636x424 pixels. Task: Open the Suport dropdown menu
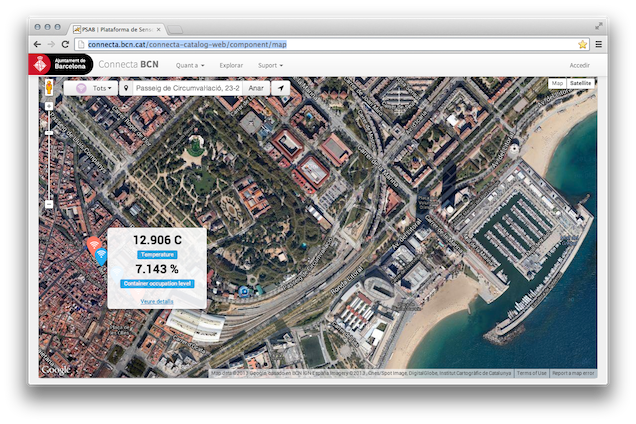pos(270,65)
